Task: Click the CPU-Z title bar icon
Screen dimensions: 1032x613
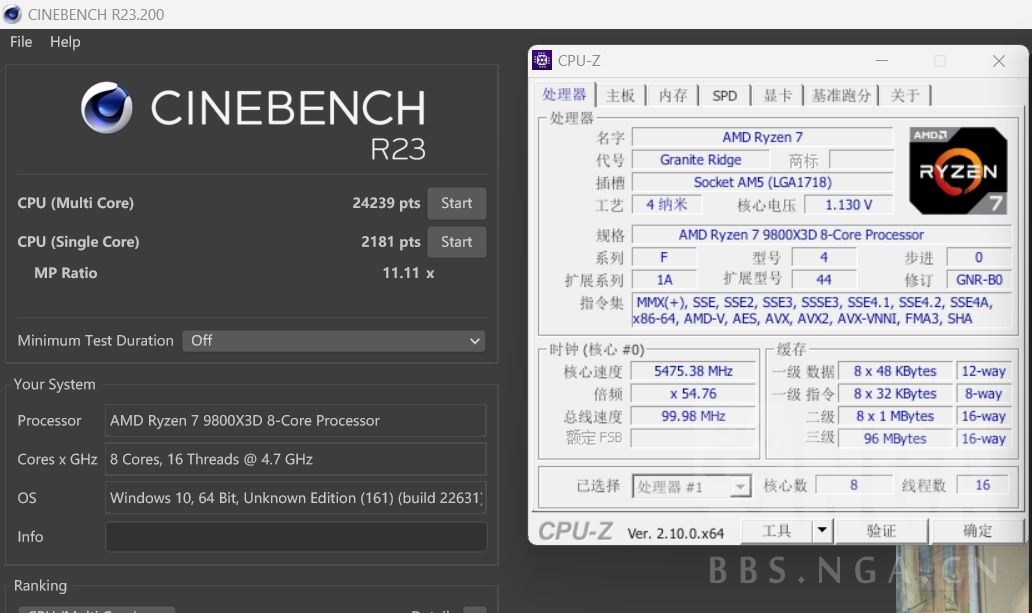Action: [x=541, y=60]
